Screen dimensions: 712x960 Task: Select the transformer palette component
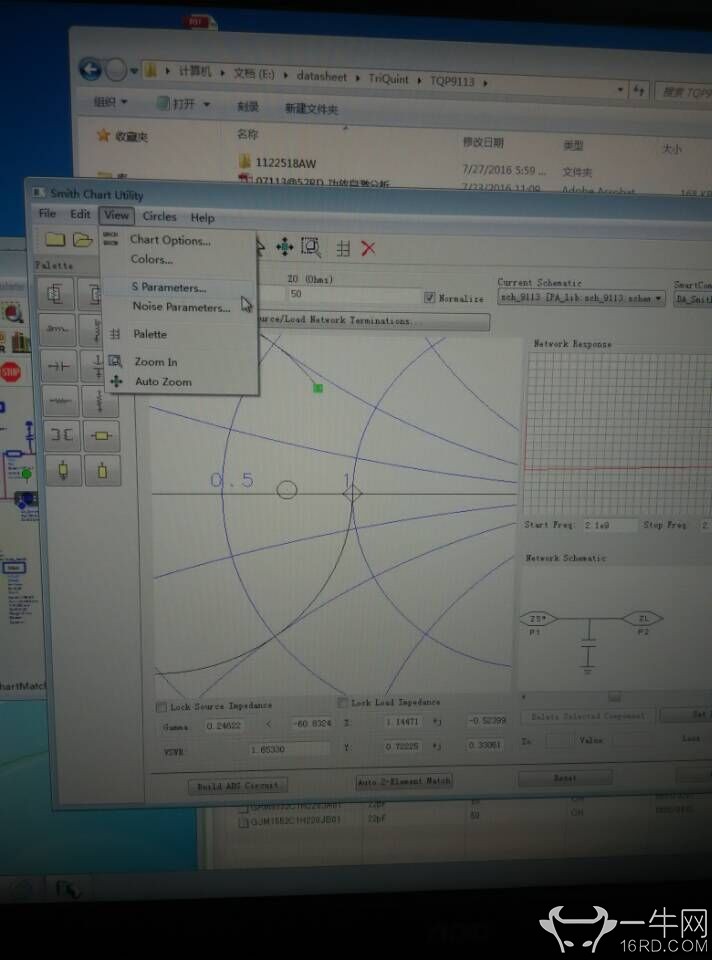coord(62,435)
